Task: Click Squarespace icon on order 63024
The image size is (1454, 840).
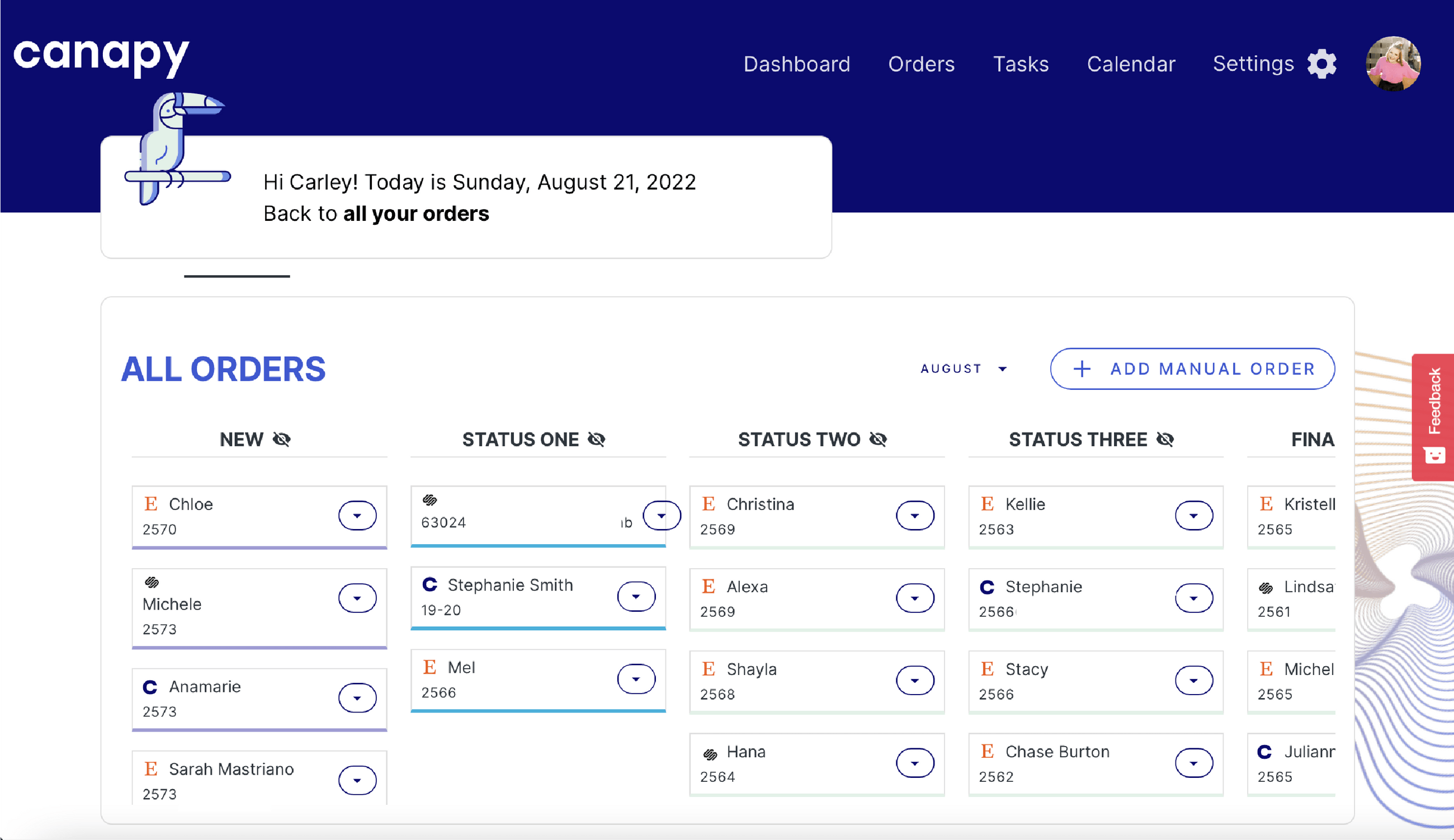Action: click(x=429, y=499)
